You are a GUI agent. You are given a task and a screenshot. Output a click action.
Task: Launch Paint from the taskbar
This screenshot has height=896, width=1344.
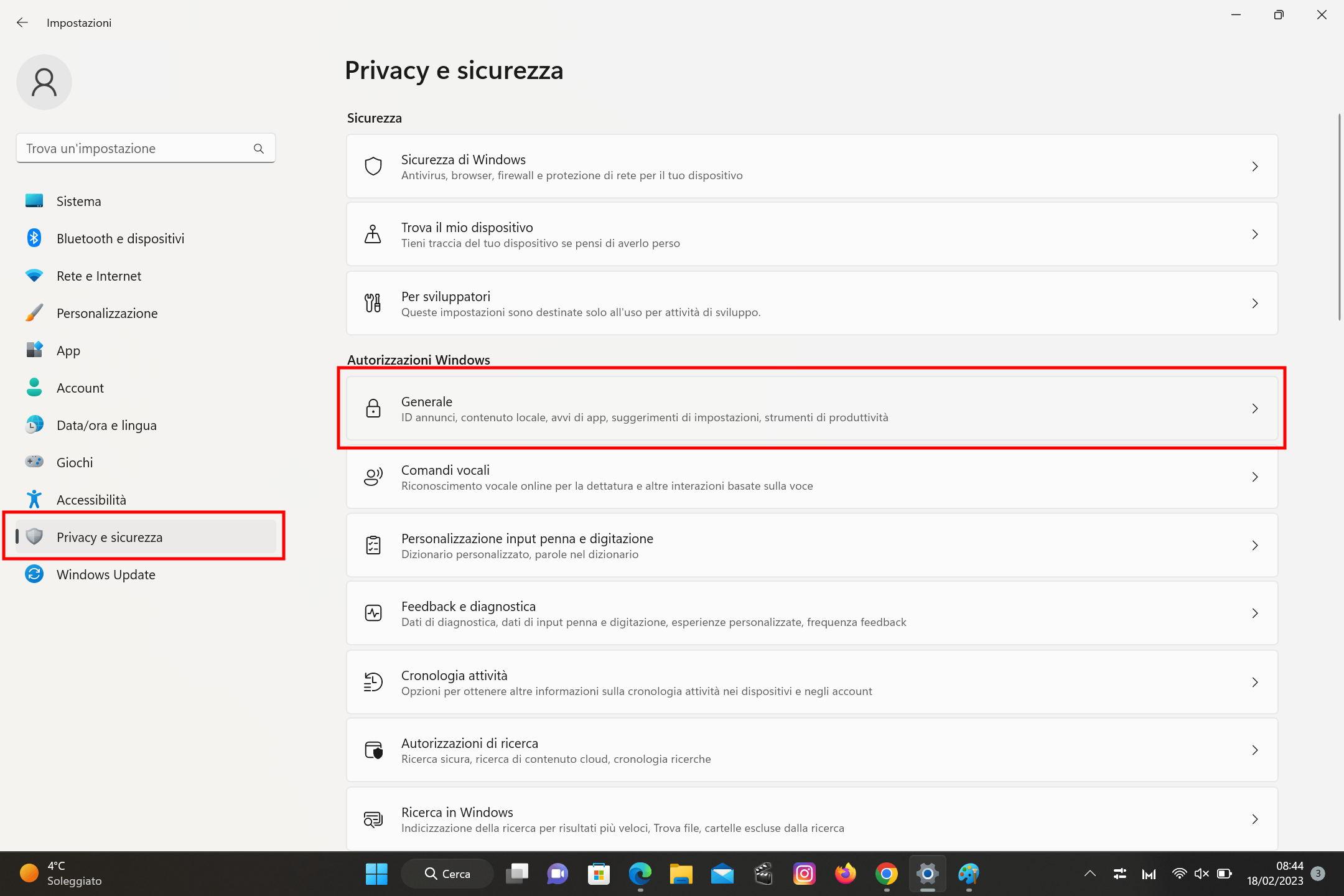[x=969, y=874]
